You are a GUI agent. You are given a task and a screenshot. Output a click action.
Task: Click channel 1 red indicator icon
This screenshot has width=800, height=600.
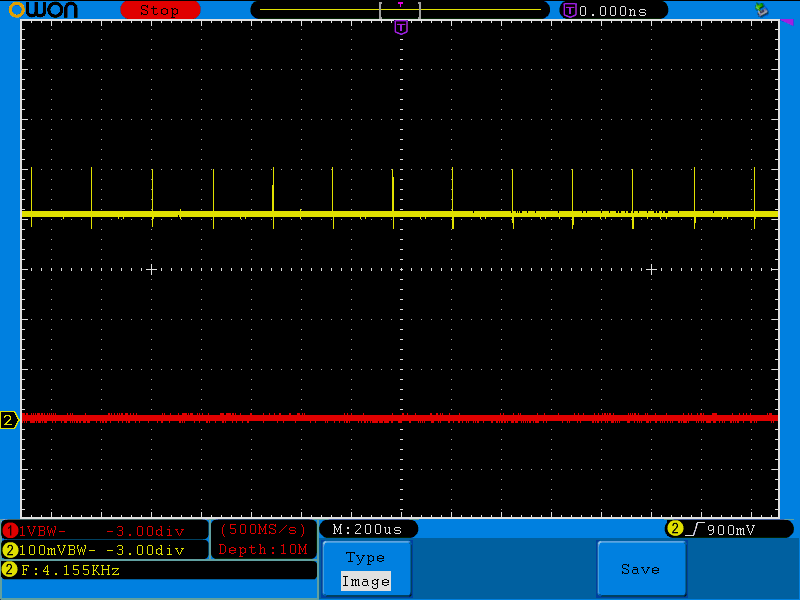[10, 531]
